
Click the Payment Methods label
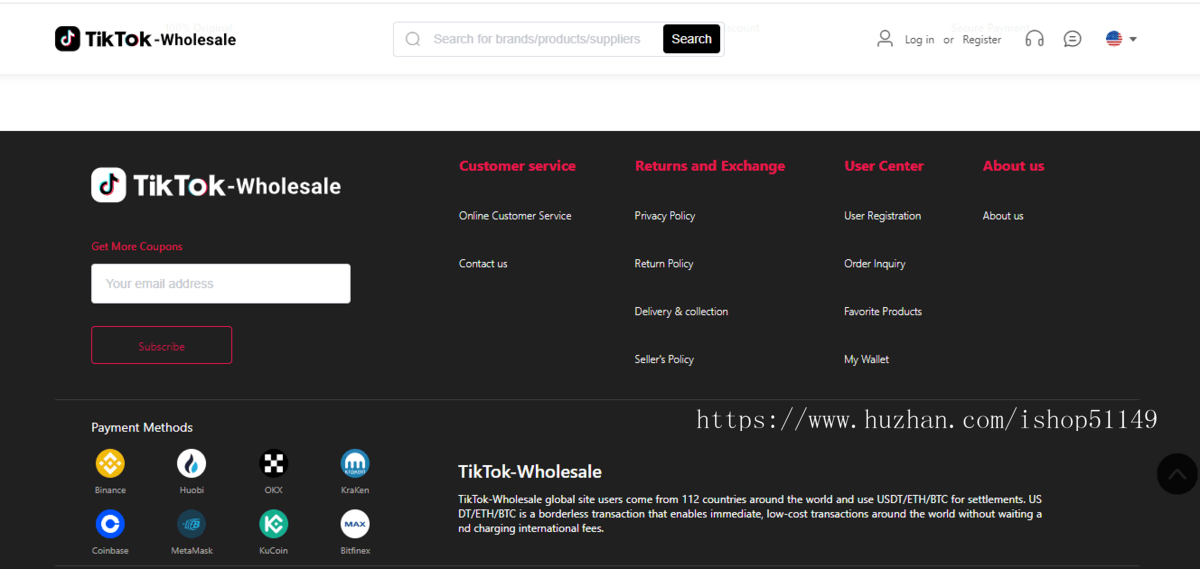coord(142,428)
